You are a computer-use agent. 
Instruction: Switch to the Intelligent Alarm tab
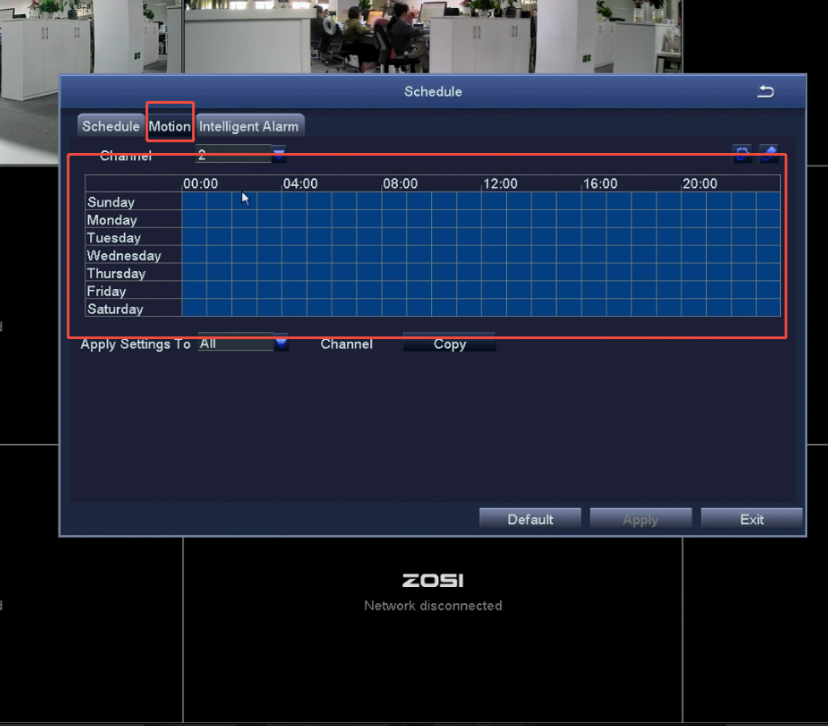(x=249, y=126)
